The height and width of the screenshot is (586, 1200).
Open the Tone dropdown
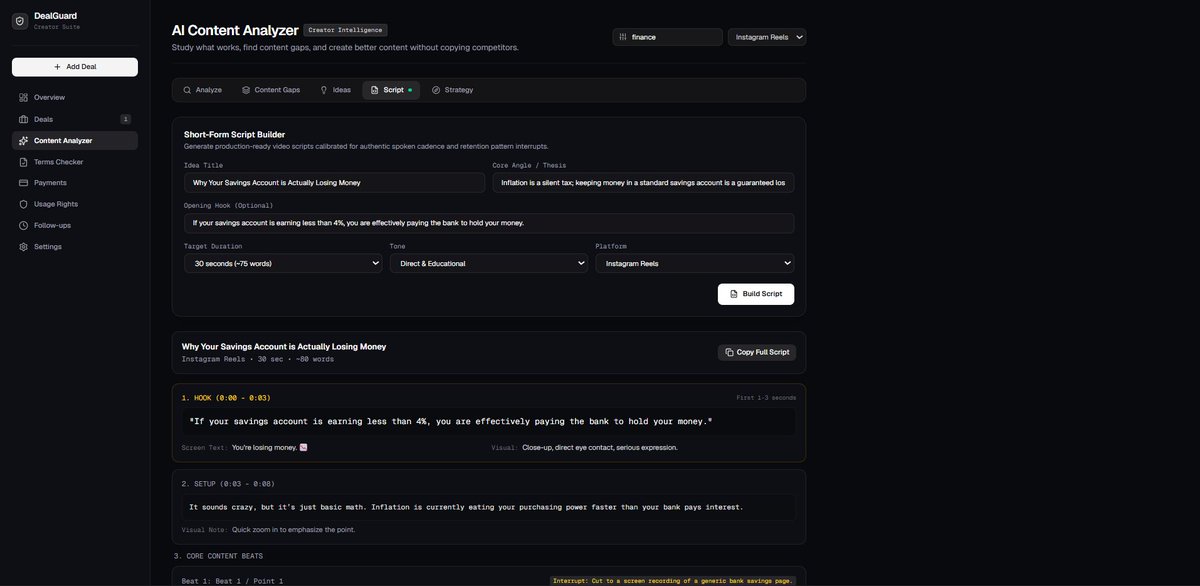[489, 263]
